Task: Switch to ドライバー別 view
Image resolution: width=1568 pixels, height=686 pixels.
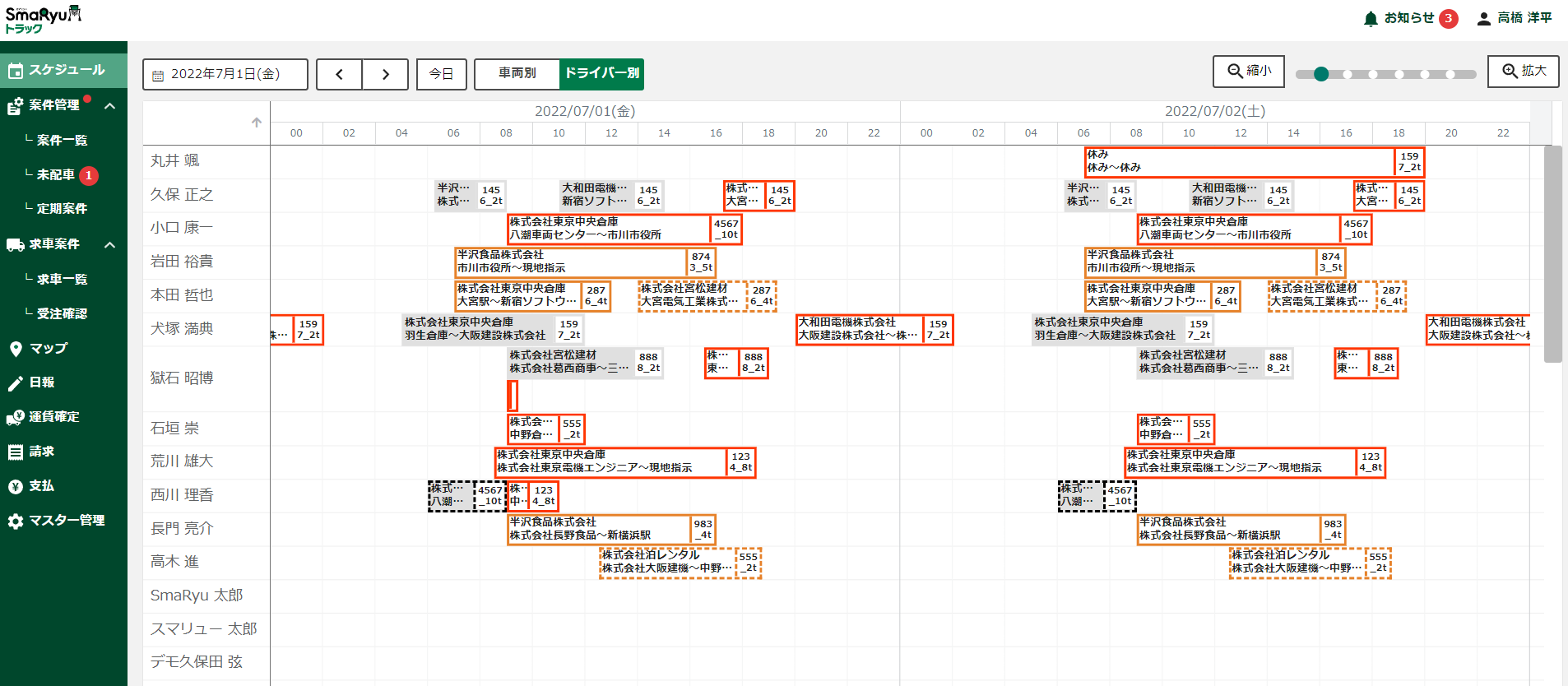Action: click(601, 74)
